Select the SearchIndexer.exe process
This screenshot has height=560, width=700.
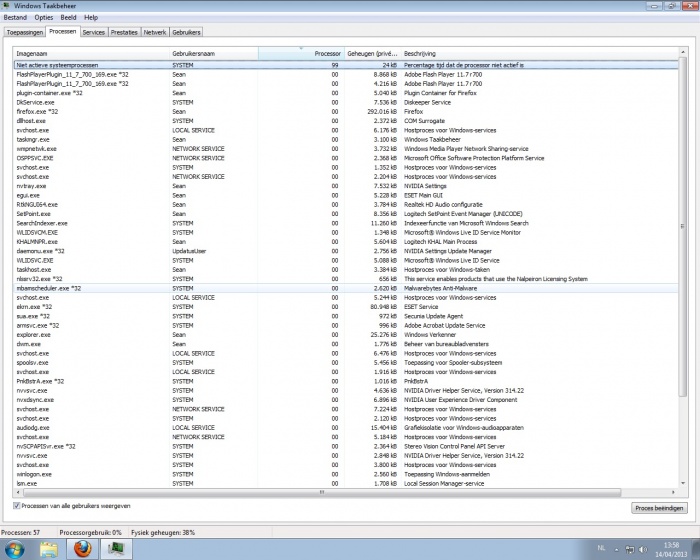click(x=346, y=223)
